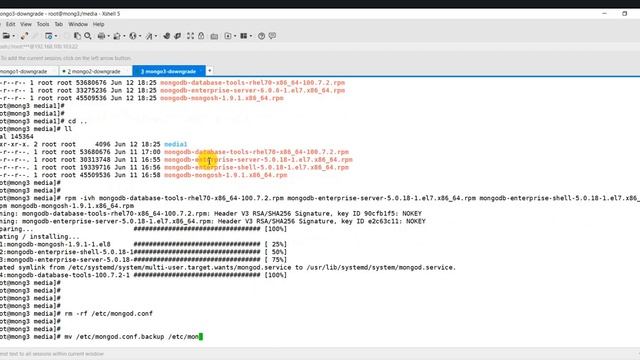640x360 pixels.
Task: Click the green Xagent icon beside Xftp
Action: point(178,36)
